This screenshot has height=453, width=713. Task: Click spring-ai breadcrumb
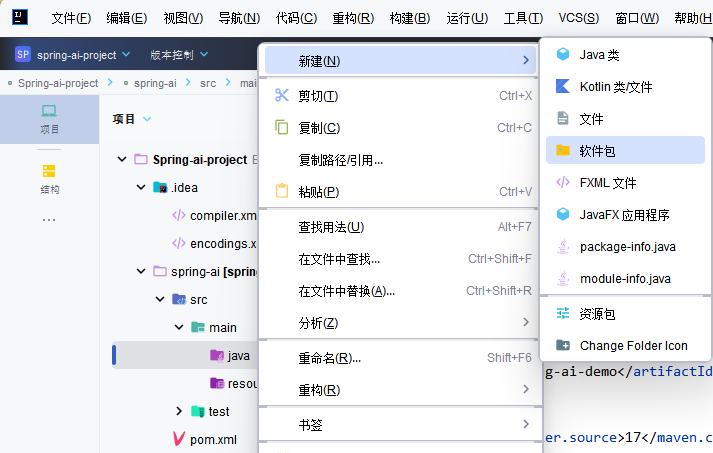click(x=155, y=83)
